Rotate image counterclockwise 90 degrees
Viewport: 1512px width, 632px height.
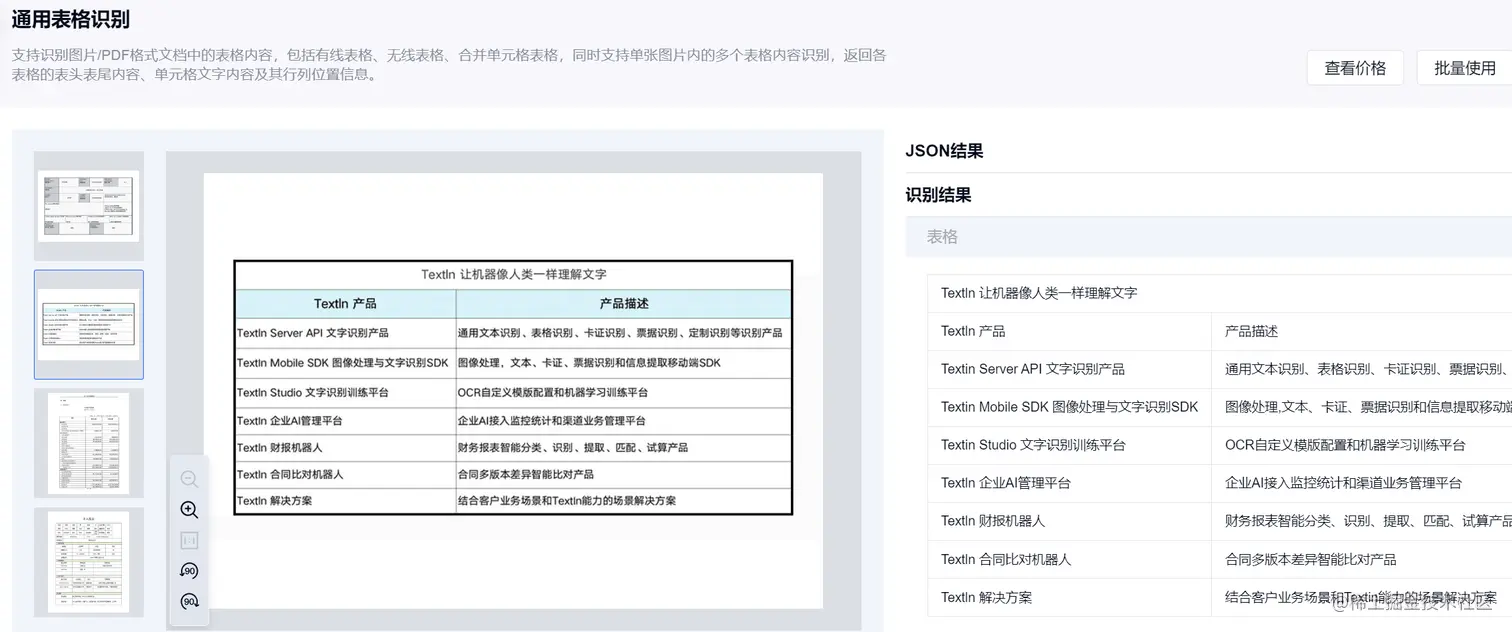(189, 571)
